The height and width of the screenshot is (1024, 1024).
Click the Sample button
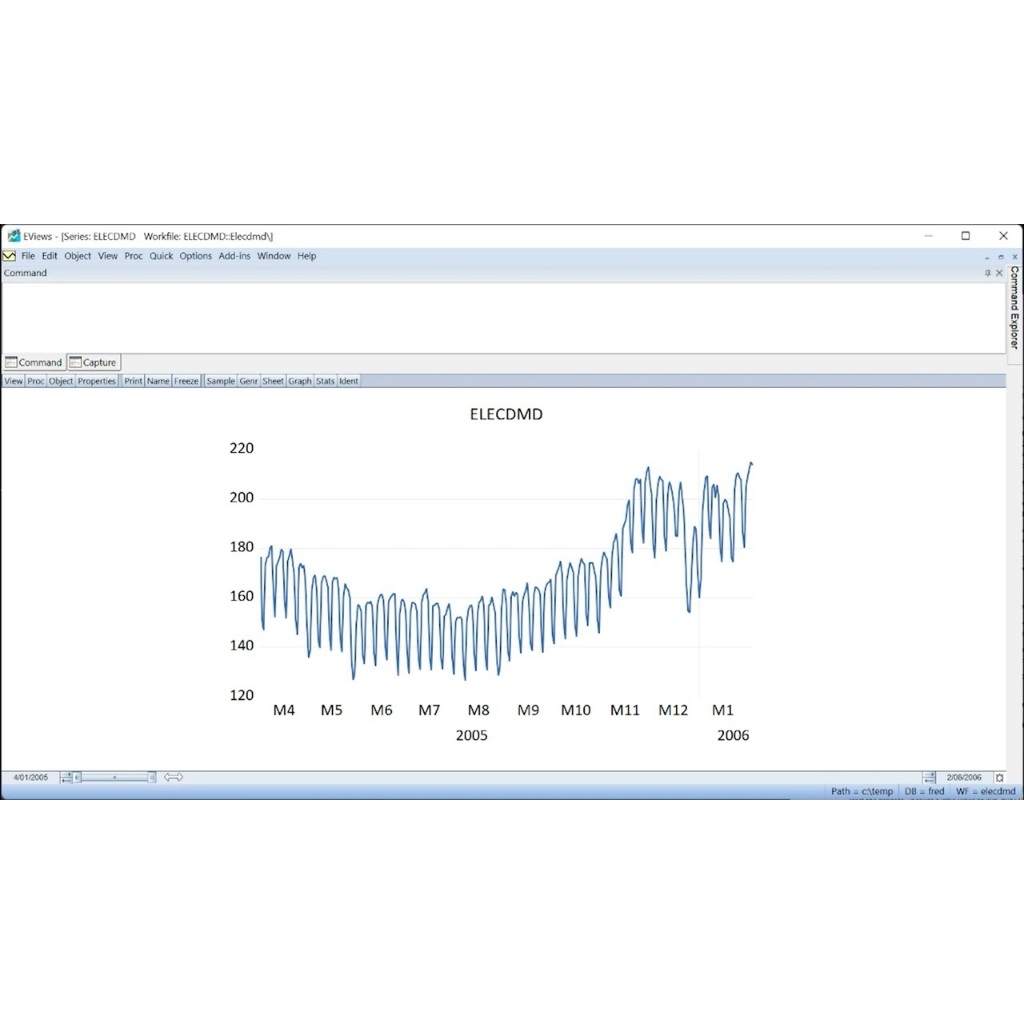tap(221, 381)
